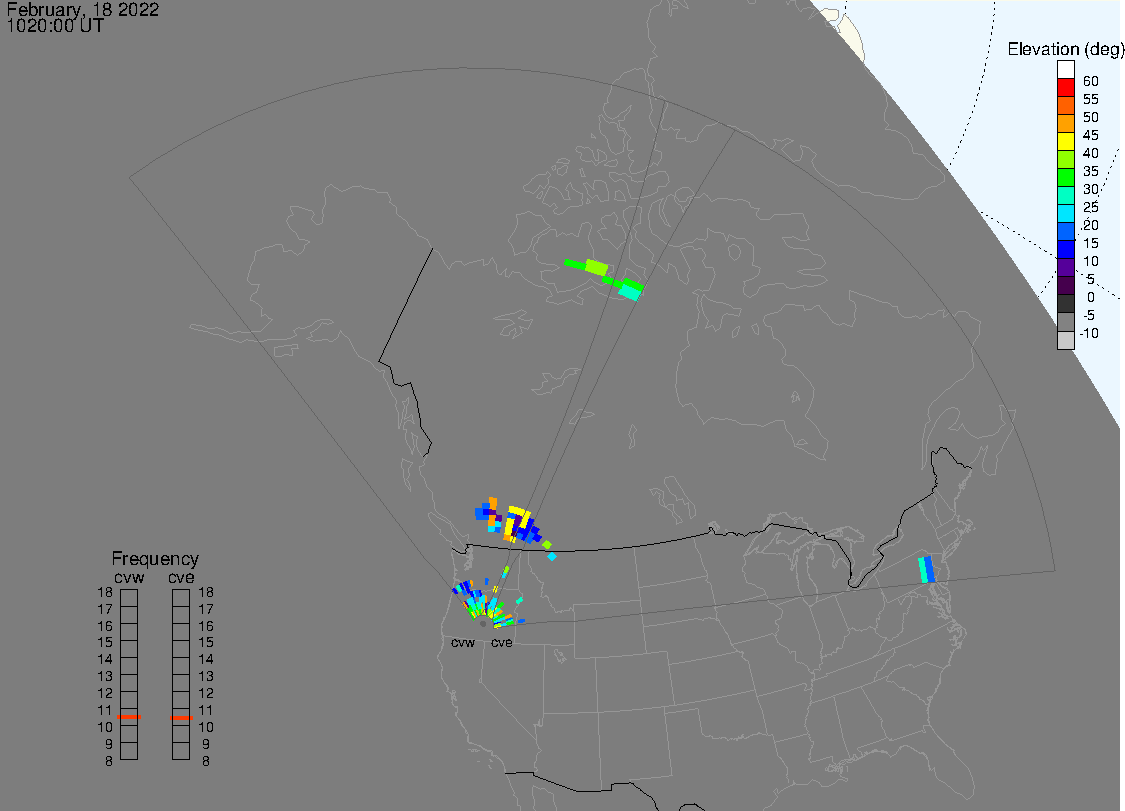Click the cvw radar label on the map

click(x=462, y=643)
